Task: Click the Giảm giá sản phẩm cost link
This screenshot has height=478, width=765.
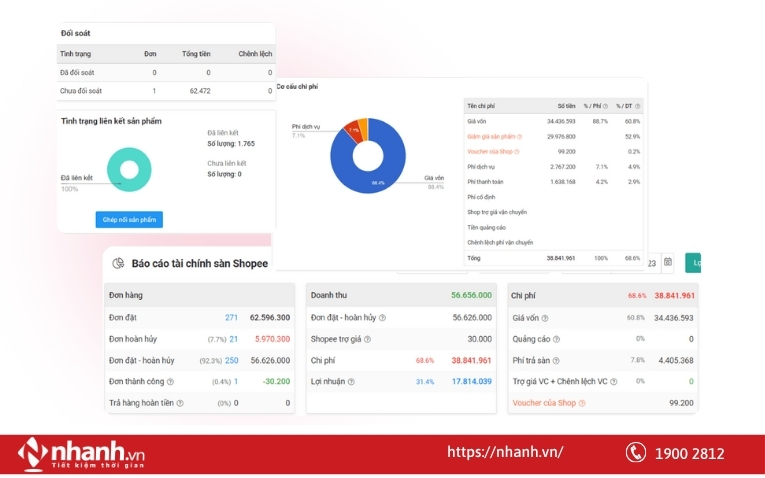Action: (x=491, y=136)
